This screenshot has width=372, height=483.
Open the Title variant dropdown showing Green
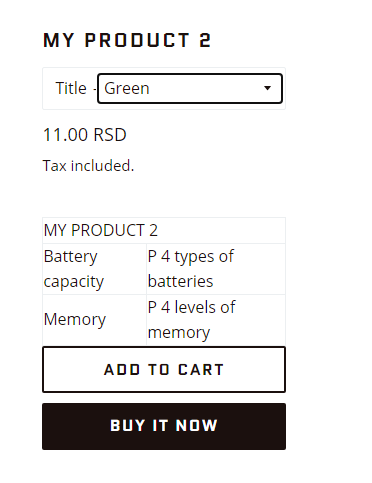pos(190,89)
